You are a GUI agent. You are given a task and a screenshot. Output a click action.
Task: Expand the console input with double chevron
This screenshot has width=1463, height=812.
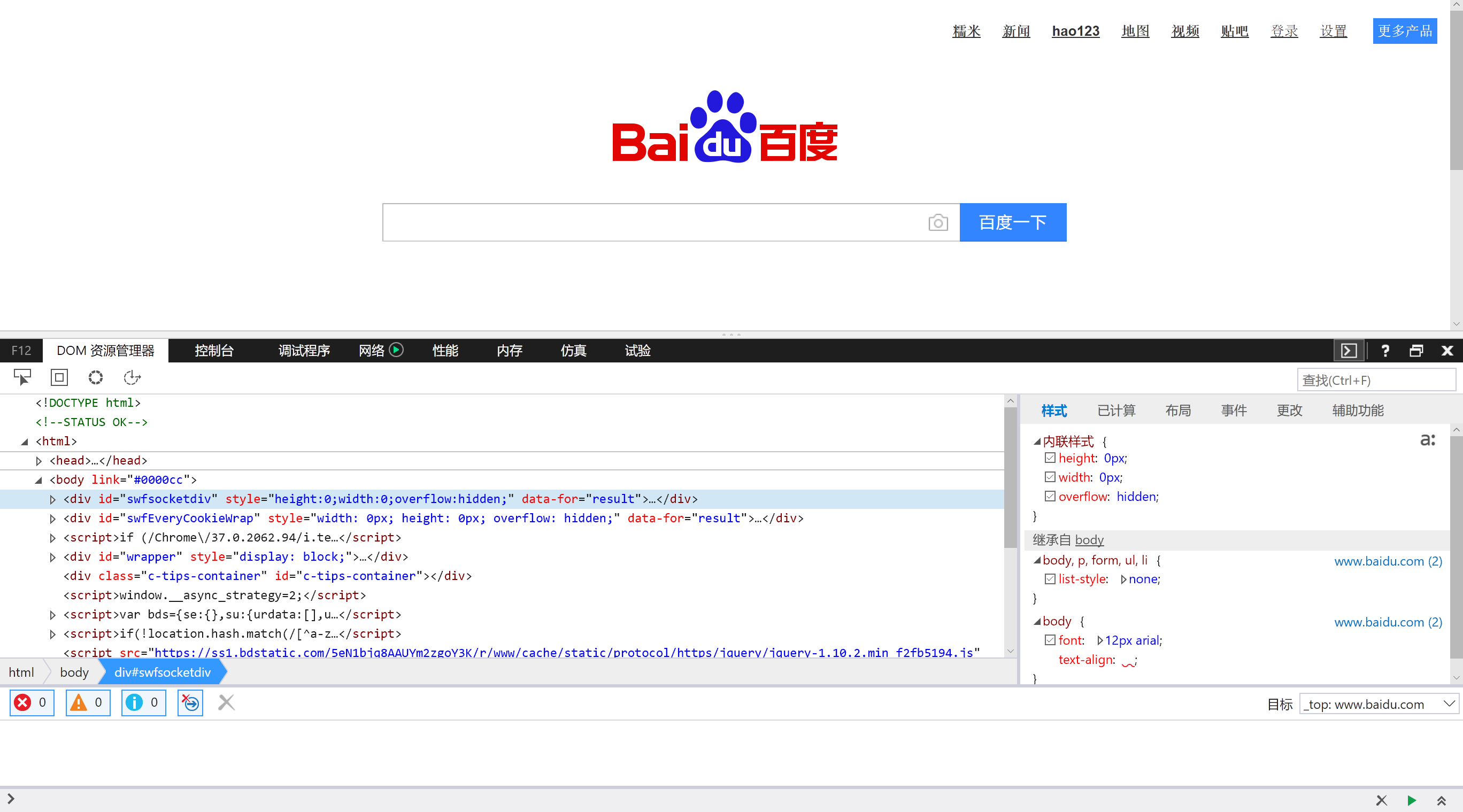click(1442, 801)
